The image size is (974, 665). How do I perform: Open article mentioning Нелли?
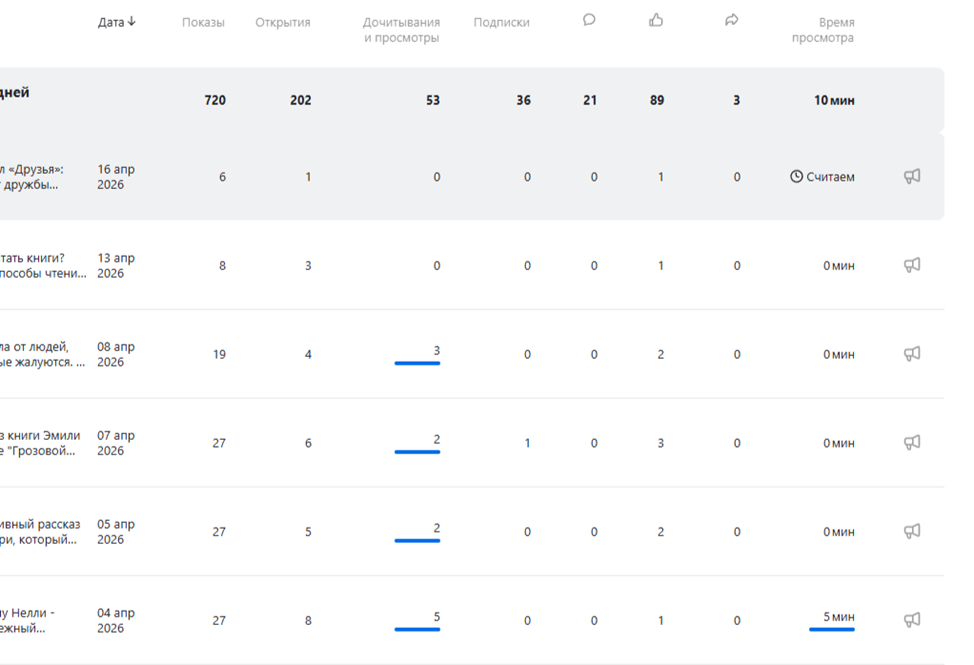pos(27,621)
